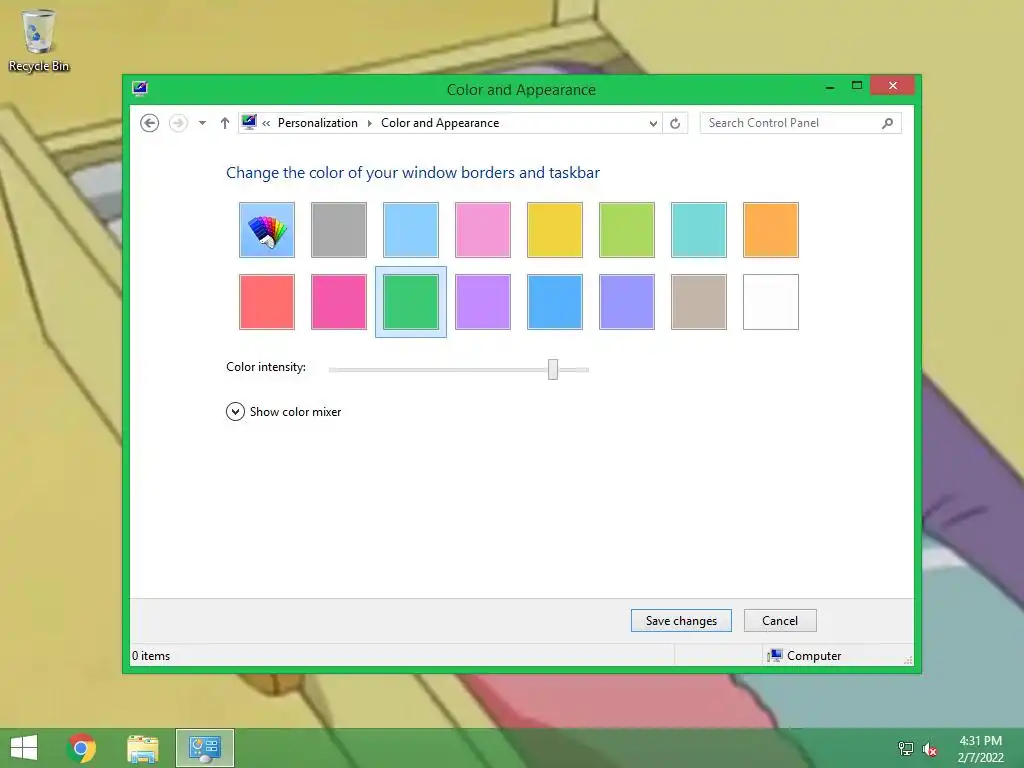Refresh the Control Panel page

click(x=675, y=123)
